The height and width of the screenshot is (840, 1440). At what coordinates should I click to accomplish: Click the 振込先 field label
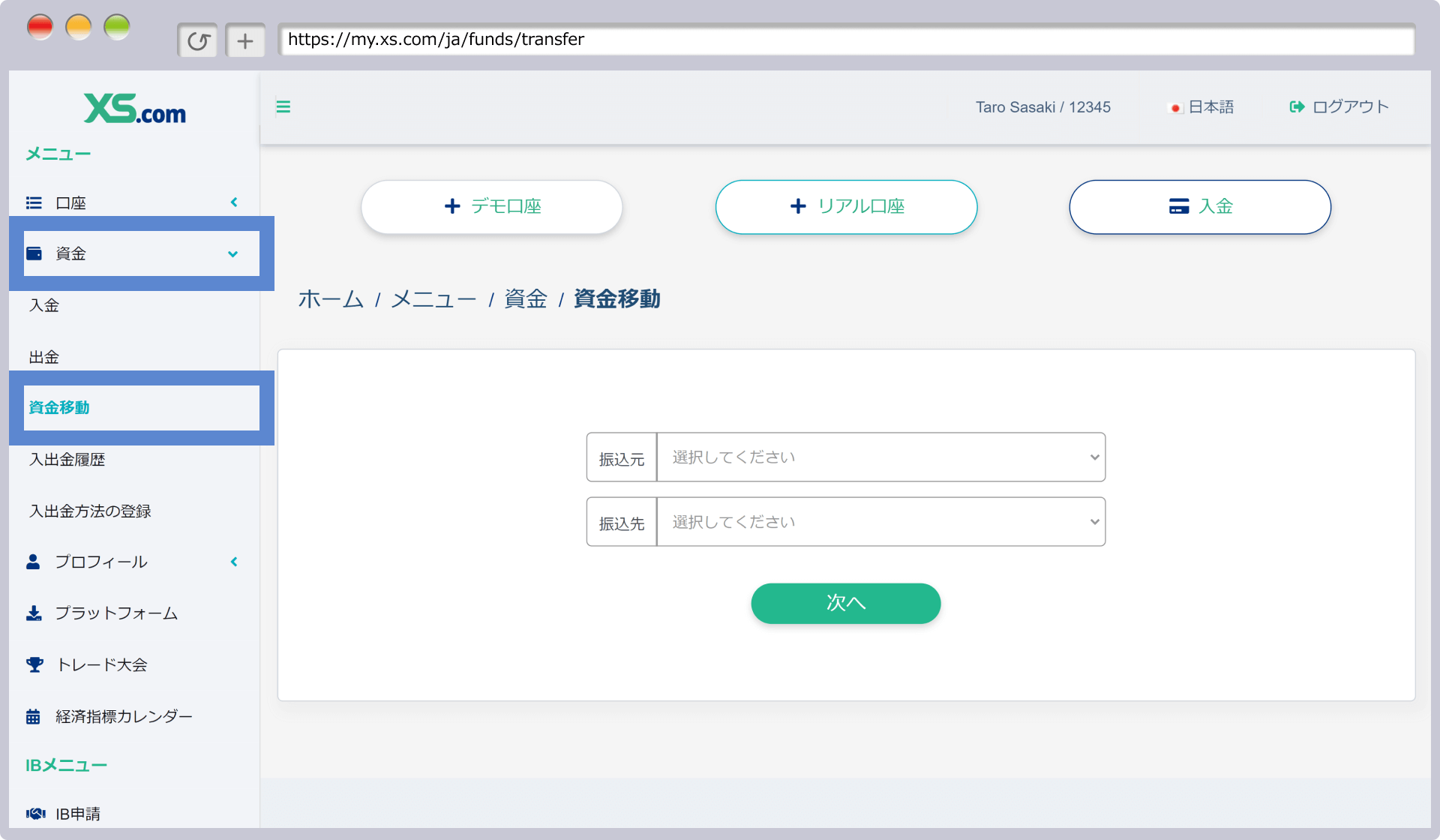(622, 523)
